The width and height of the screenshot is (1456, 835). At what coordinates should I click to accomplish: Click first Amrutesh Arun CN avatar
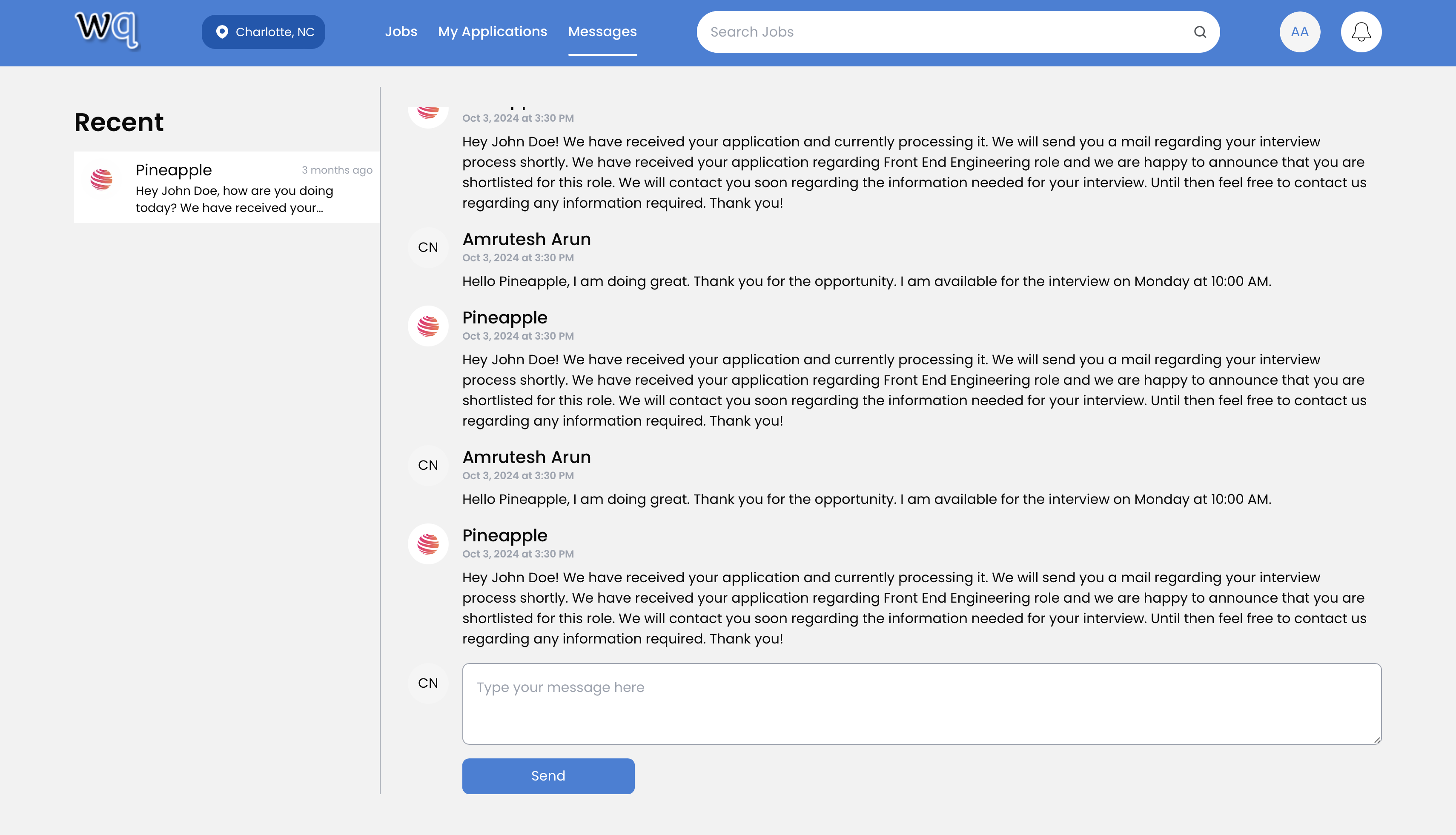tap(428, 247)
